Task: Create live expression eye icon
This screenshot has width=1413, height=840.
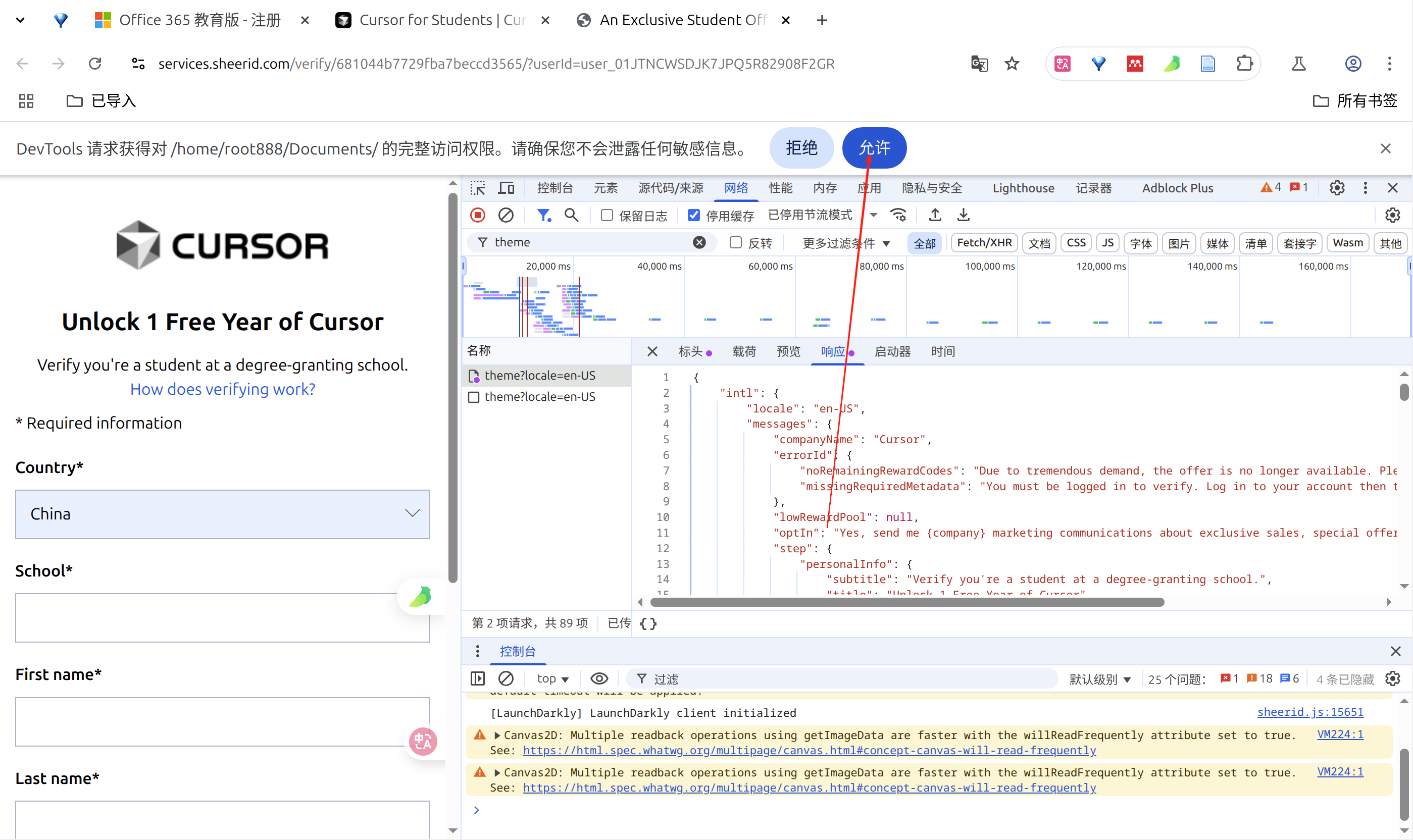Action: (599, 678)
